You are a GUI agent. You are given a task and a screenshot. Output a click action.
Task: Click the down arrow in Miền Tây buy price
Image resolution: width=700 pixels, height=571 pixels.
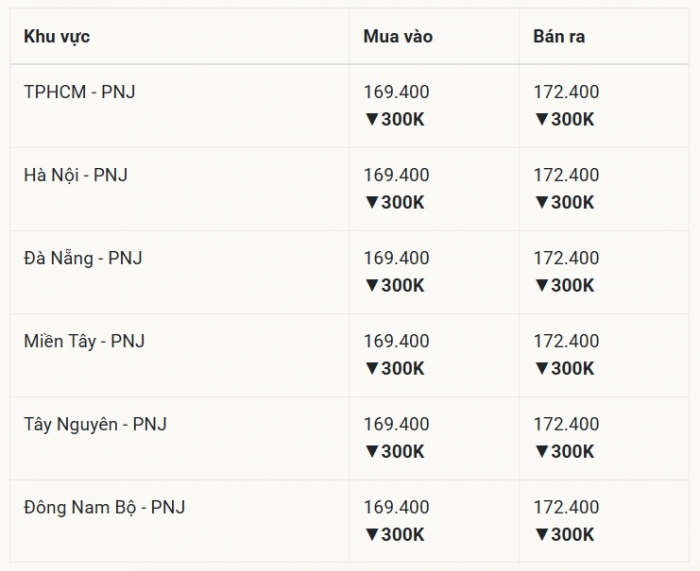click(371, 368)
